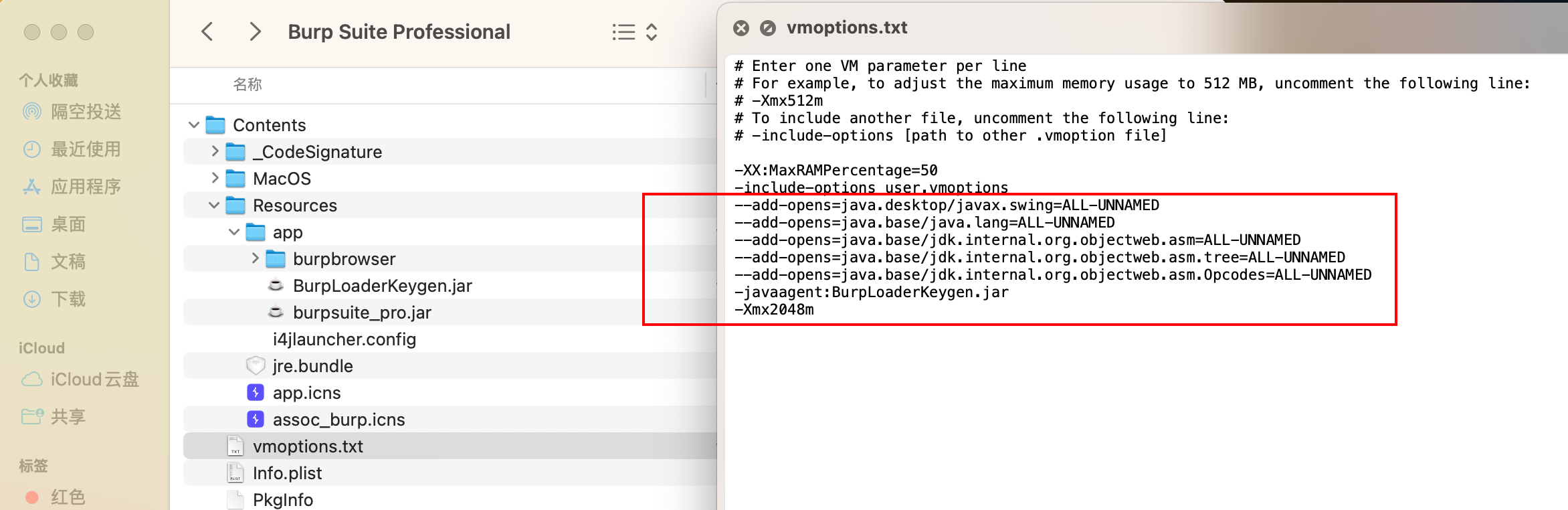Select the PkgInfo file name
Image resolution: width=1568 pixels, height=510 pixels.
point(283,499)
